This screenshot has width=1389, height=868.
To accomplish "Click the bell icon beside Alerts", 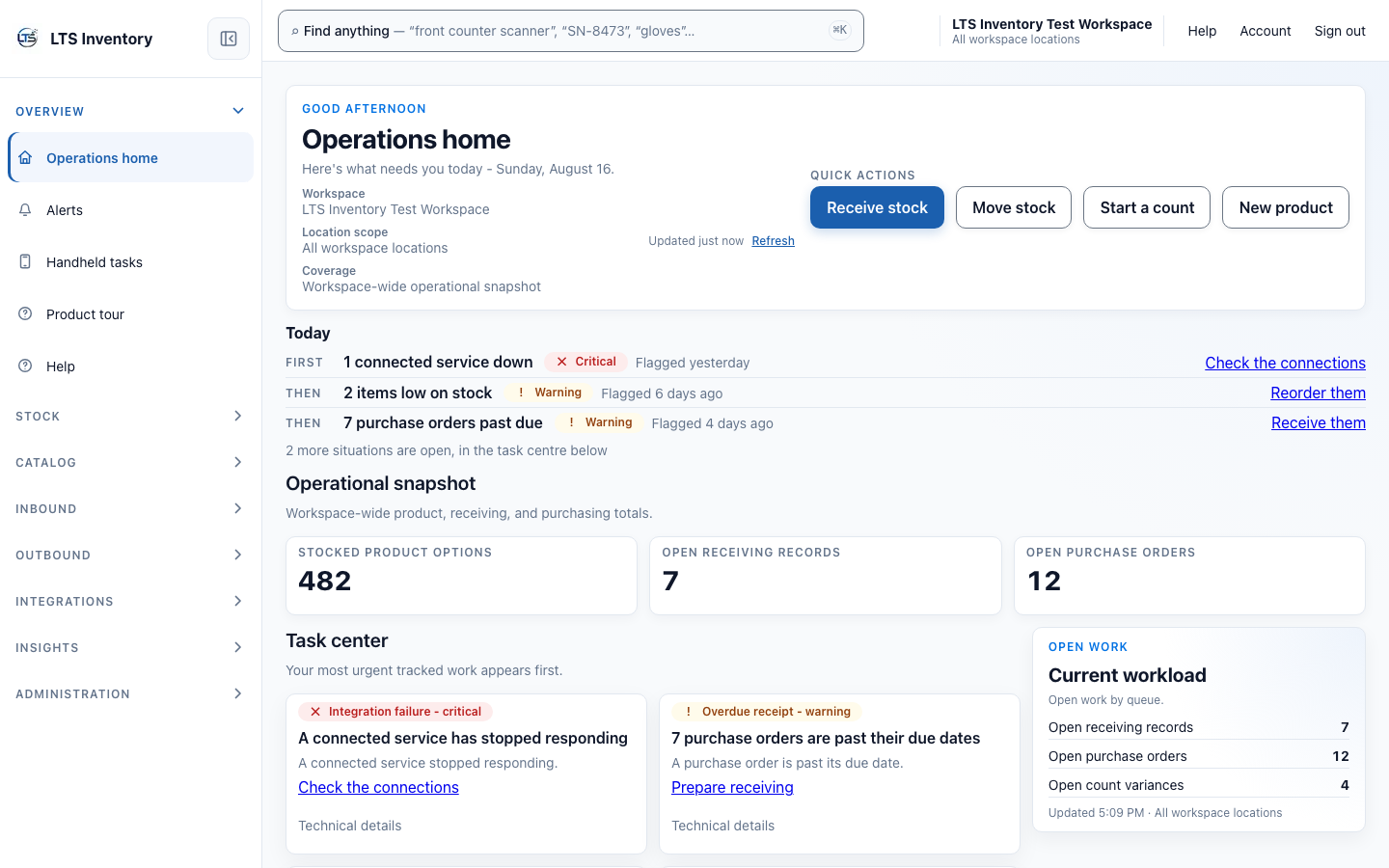I will (26, 209).
